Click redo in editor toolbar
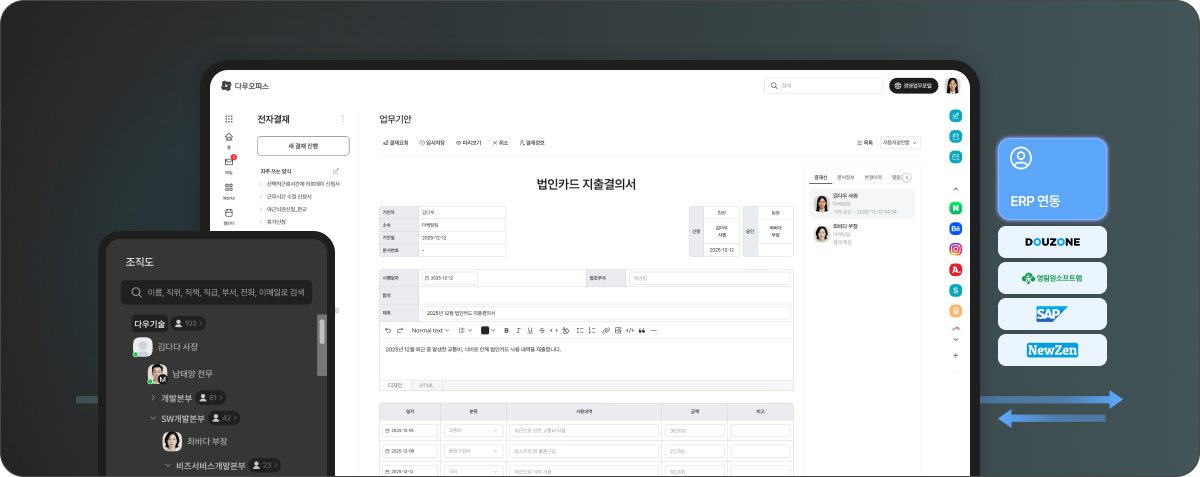Image resolution: width=1200 pixels, height=477 pixels. tap(400, 330)
